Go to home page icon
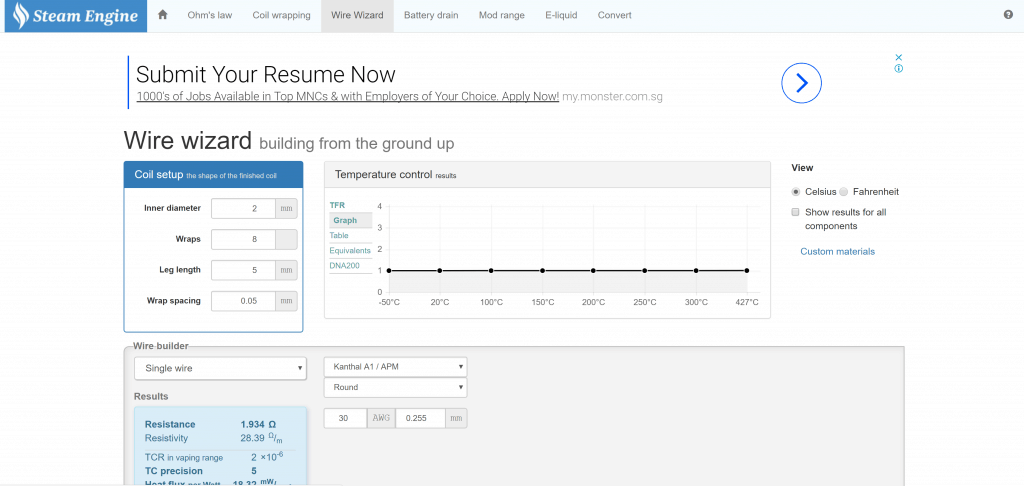The height and width of the screenshot is (486, 1024). pos(163,16)
